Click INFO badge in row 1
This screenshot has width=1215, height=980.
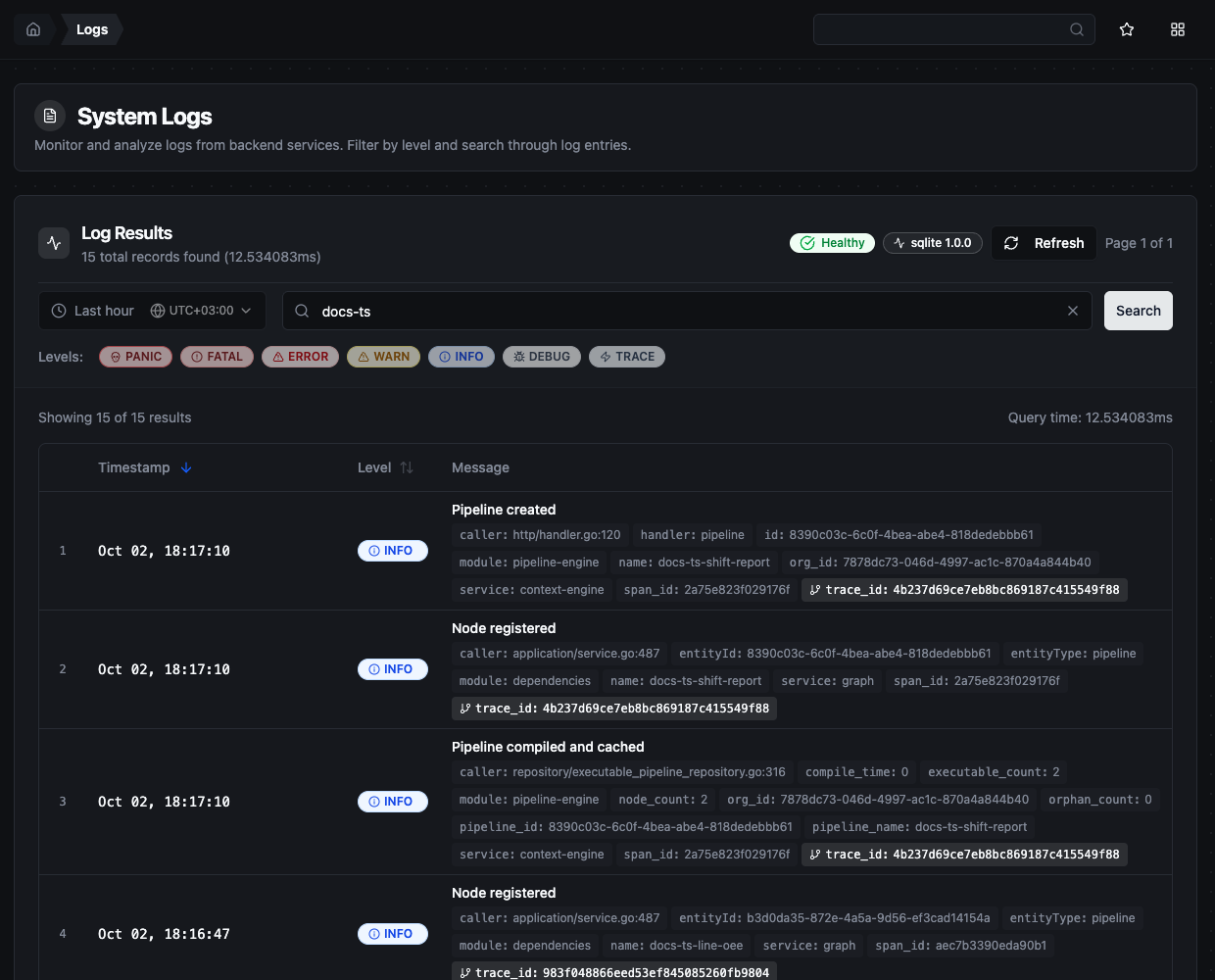(393, 551)
